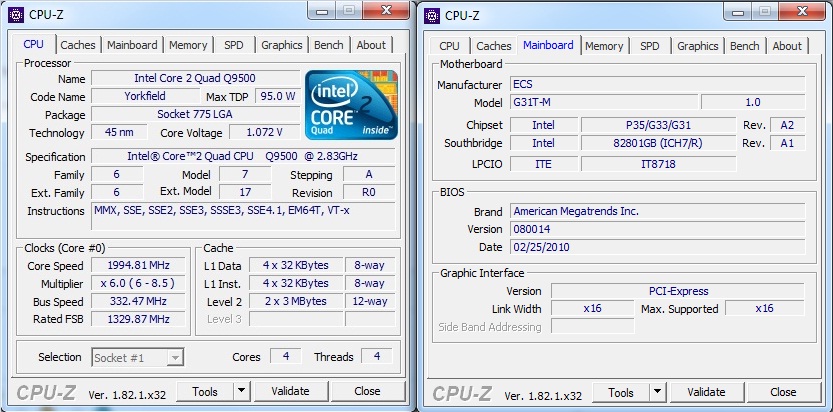Screen dimensions: 833x412
Task: Click the code name value Yorkfield
Action: (145, 96)
